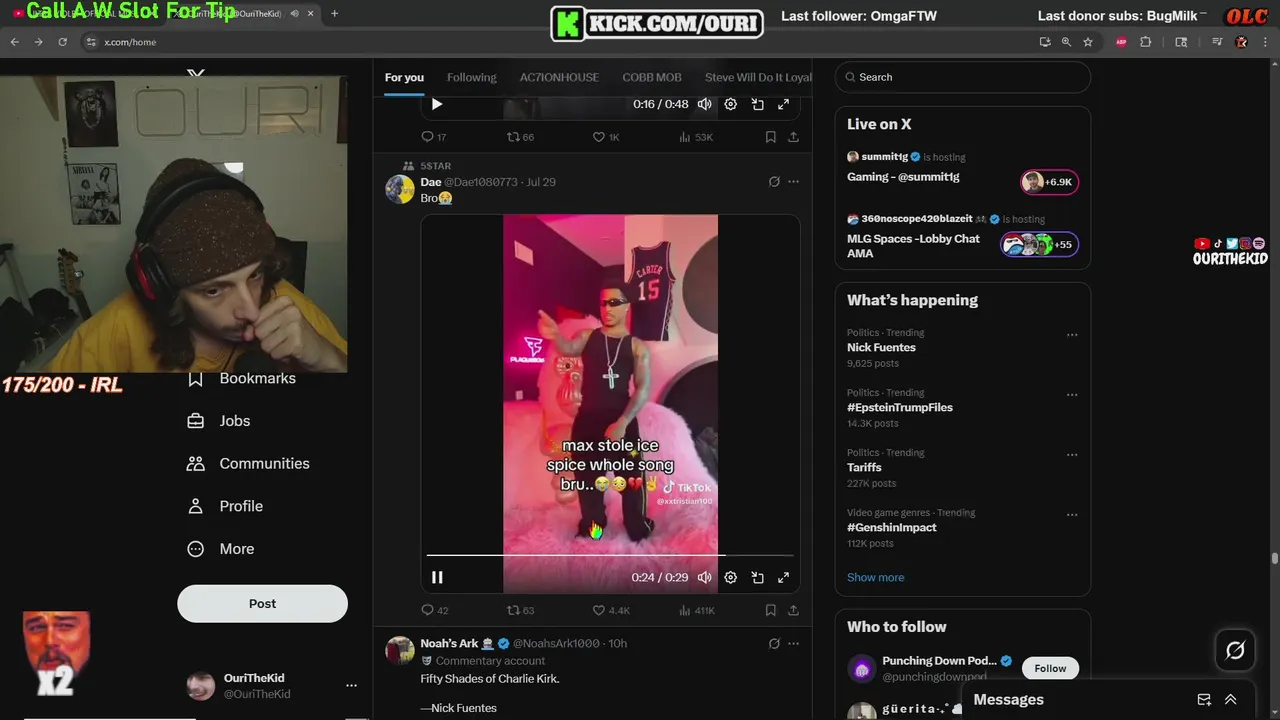The height and width of the screenshot is (720, 1280).
Task: Click Show more under What's happening
Action: 875,577
